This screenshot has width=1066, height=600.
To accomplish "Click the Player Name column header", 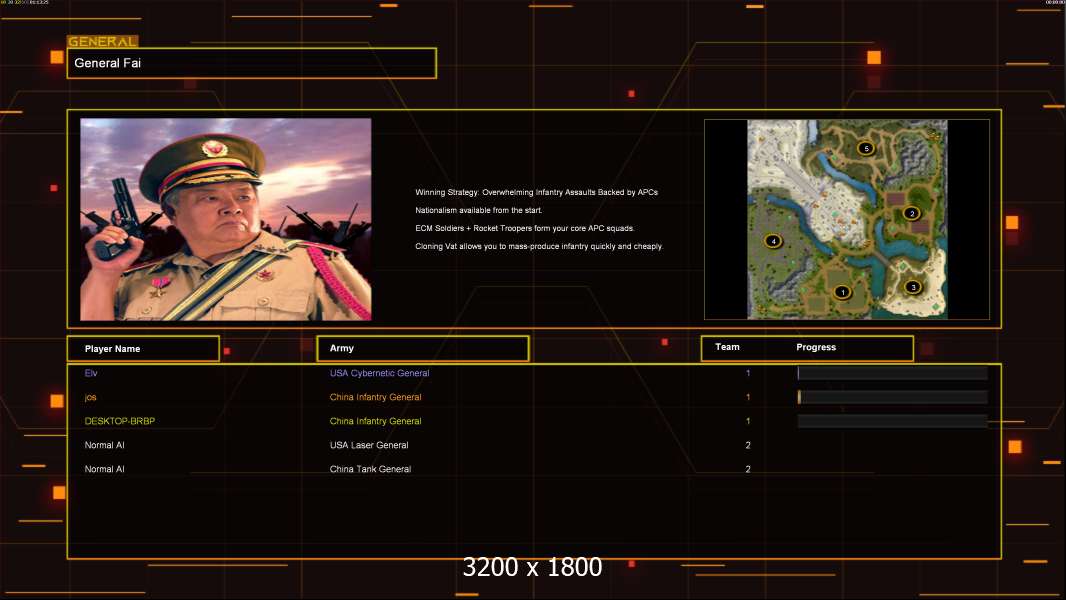I will (x=143, y=349).
